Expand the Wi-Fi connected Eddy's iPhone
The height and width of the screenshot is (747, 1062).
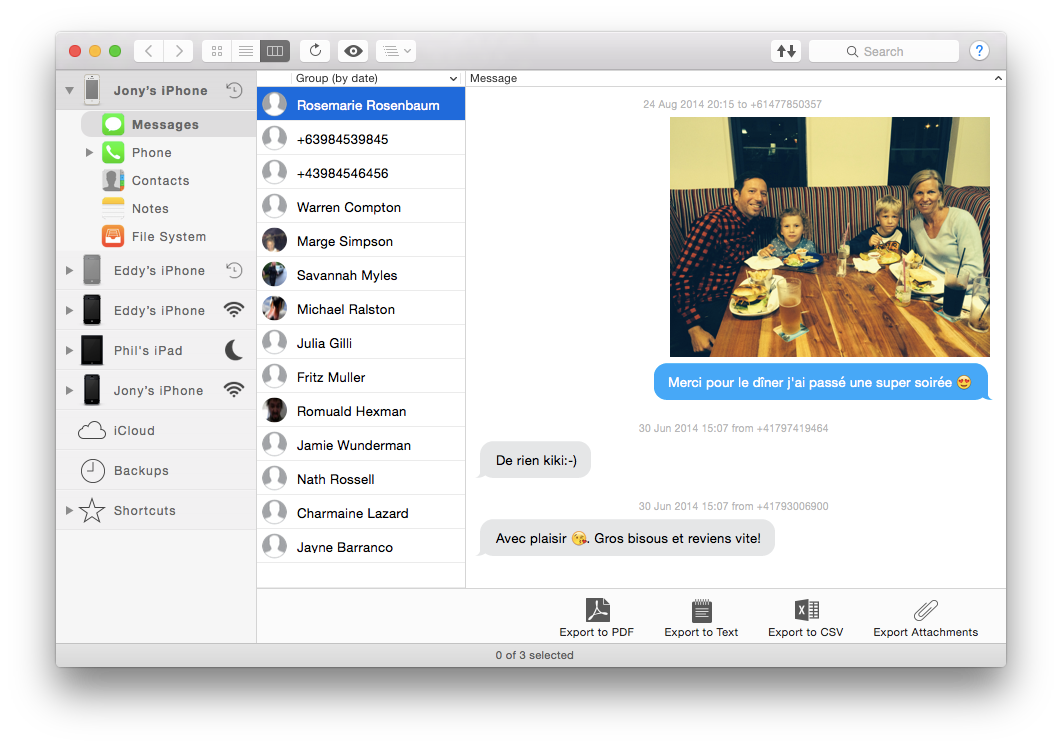pos(69,310)
